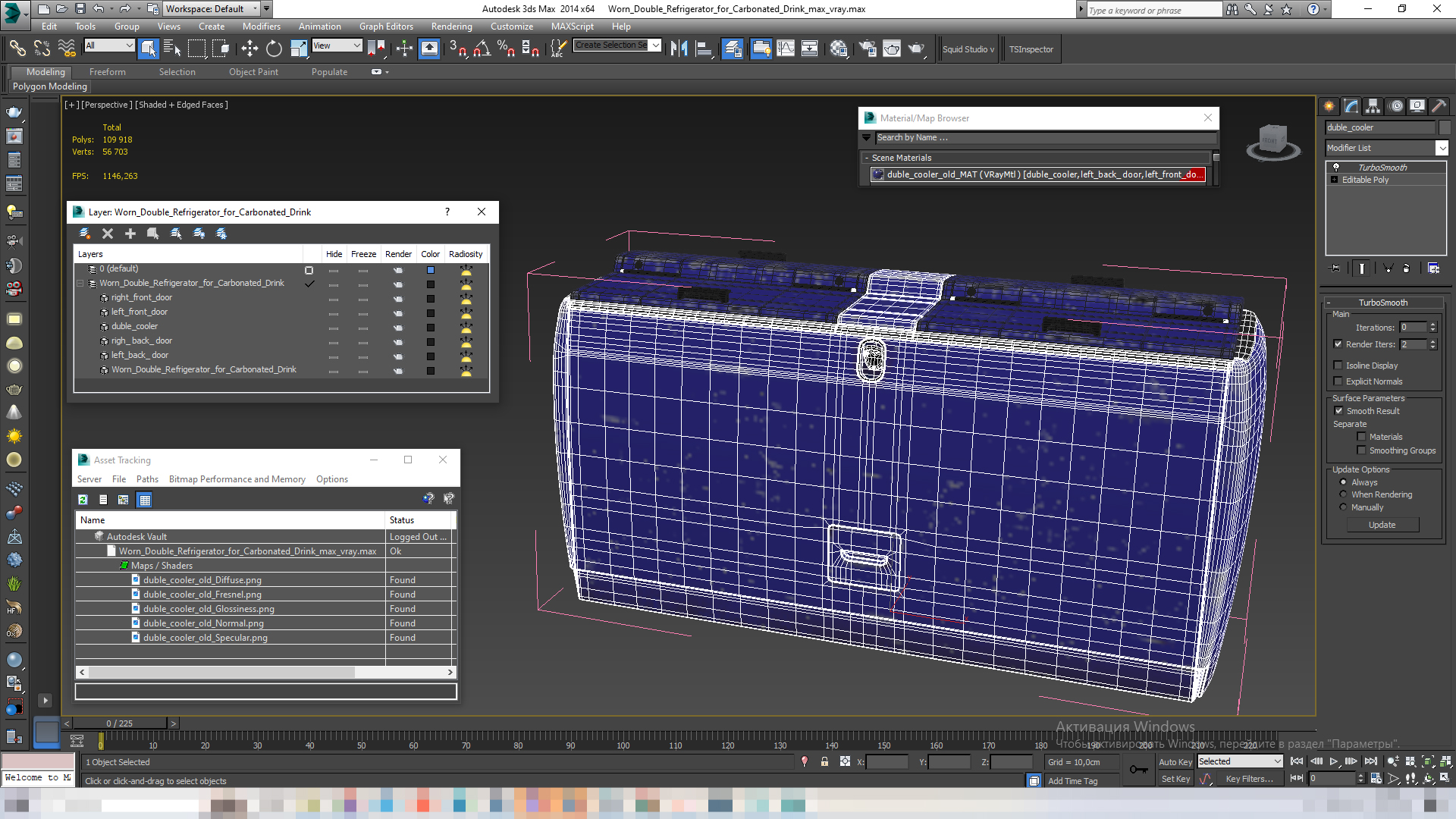Choose the Rectangular Selection Region tool

pos(196,49)
